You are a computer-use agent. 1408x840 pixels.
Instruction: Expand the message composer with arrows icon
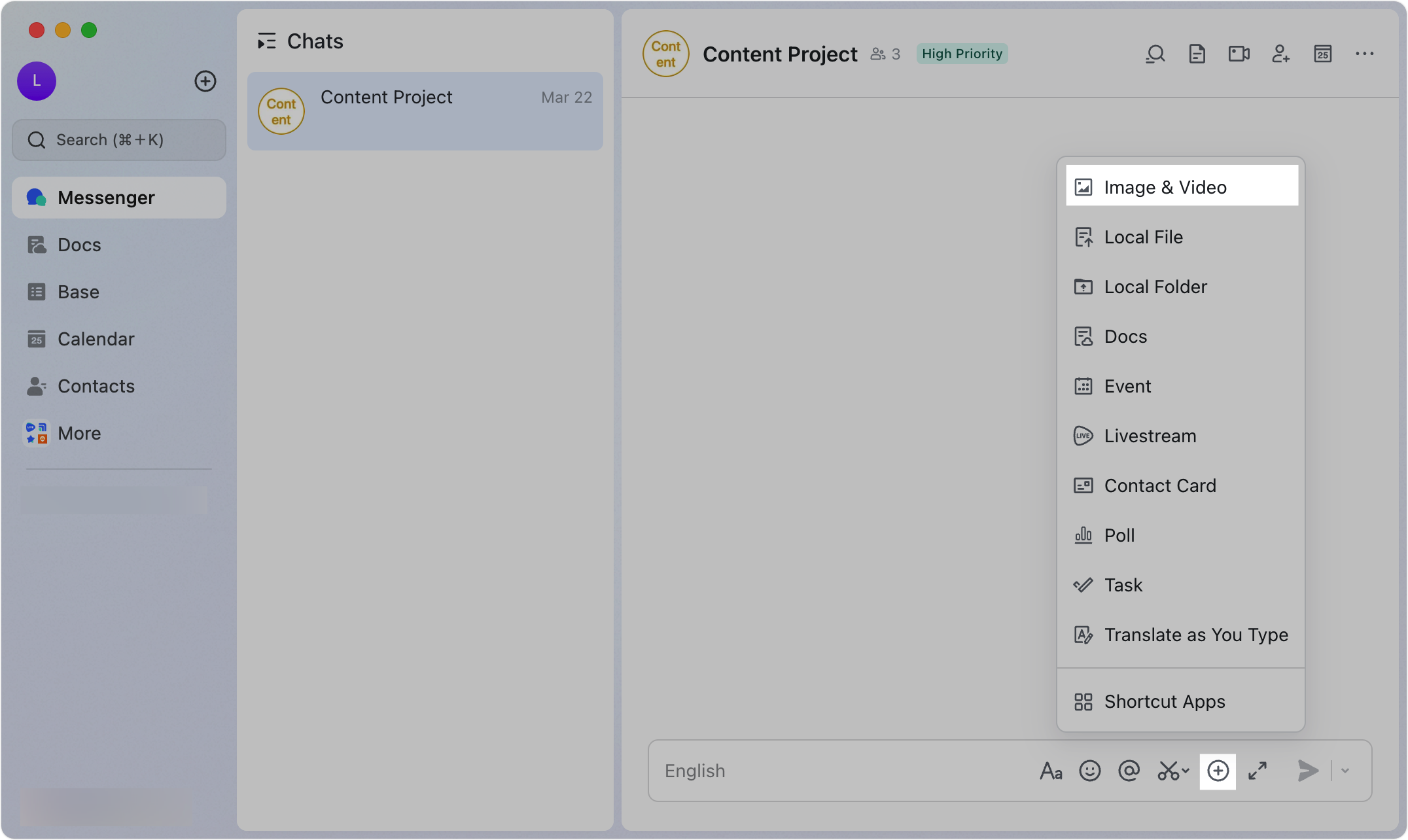1257,771
